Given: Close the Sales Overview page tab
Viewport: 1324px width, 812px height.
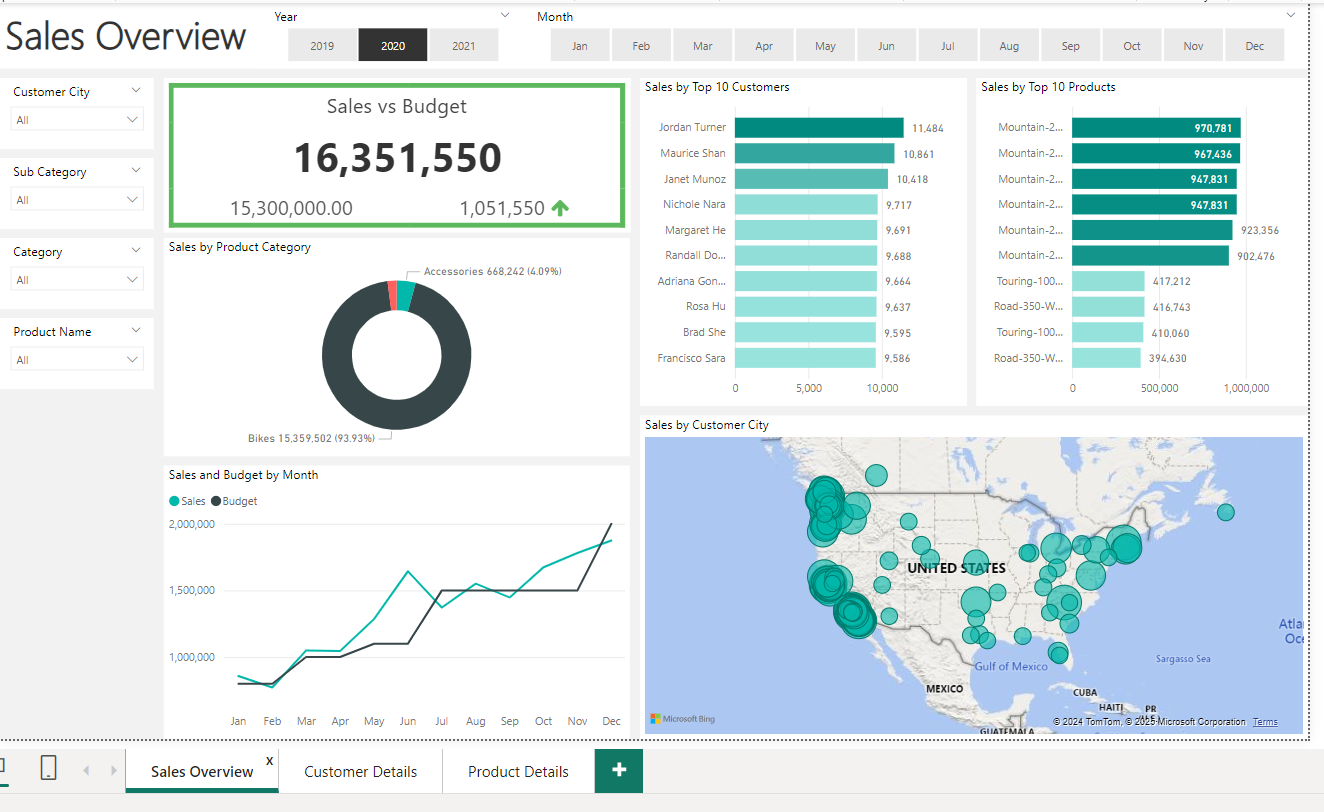Looking at the screenshot, I should click(x=269, y=761).
